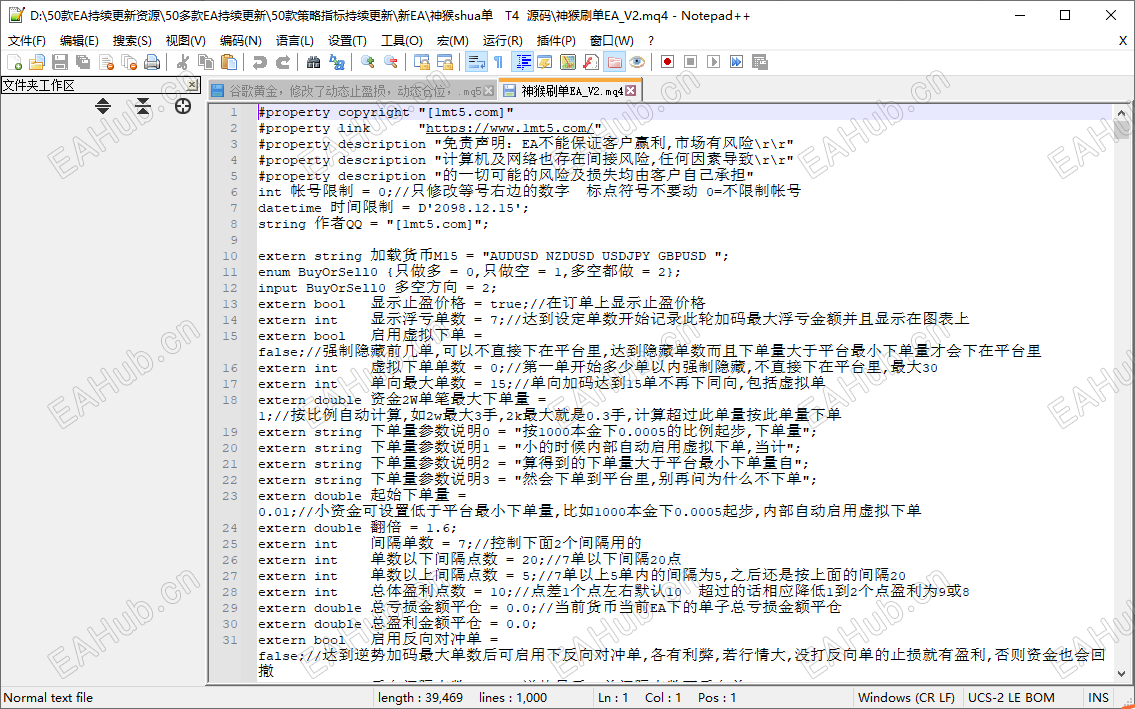Click the Save All toolbar icon
Viewport: 1135px width, 709px height.
point(83,62)
